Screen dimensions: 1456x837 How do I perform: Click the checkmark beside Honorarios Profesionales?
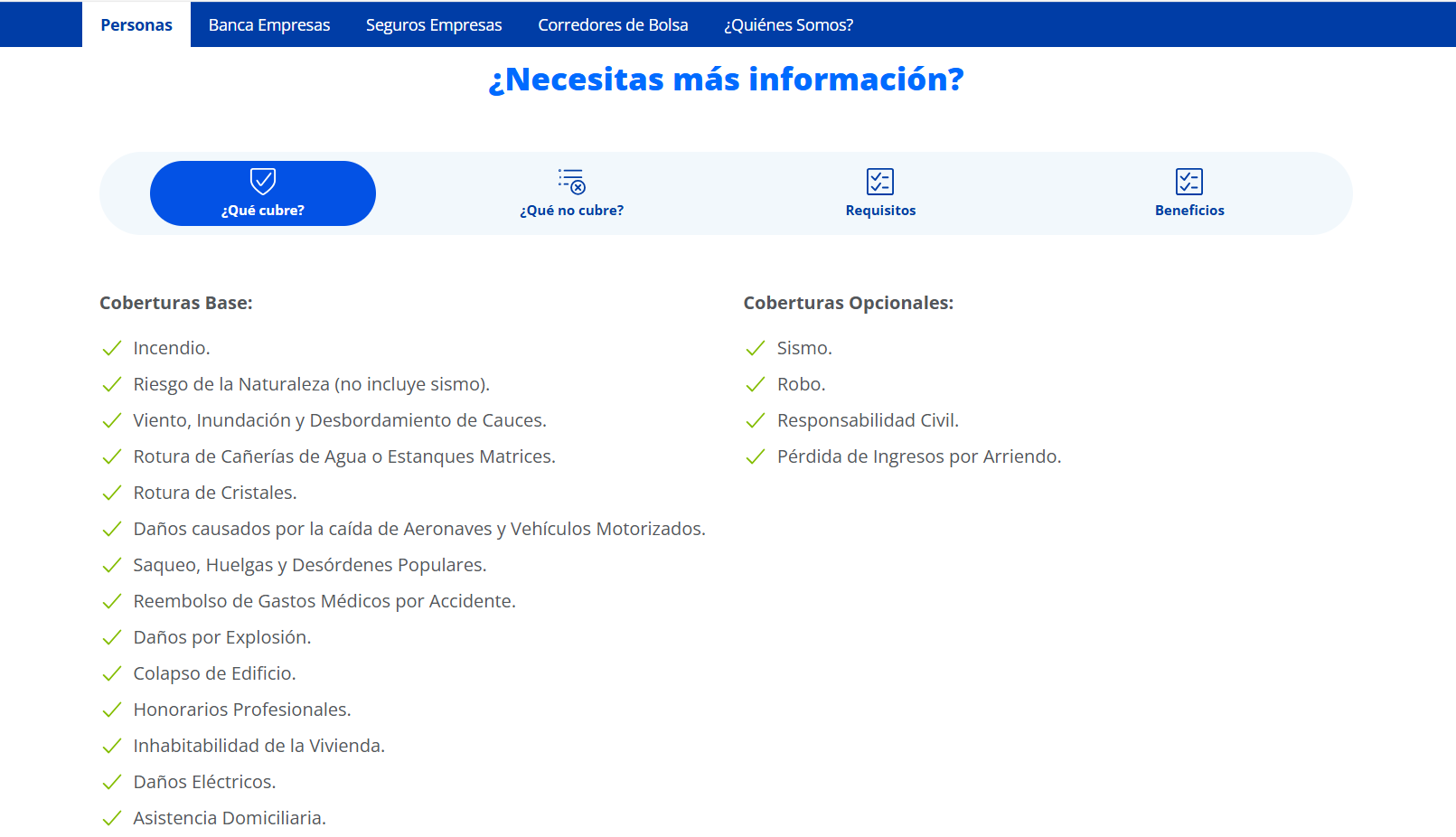tap(112, 710)
